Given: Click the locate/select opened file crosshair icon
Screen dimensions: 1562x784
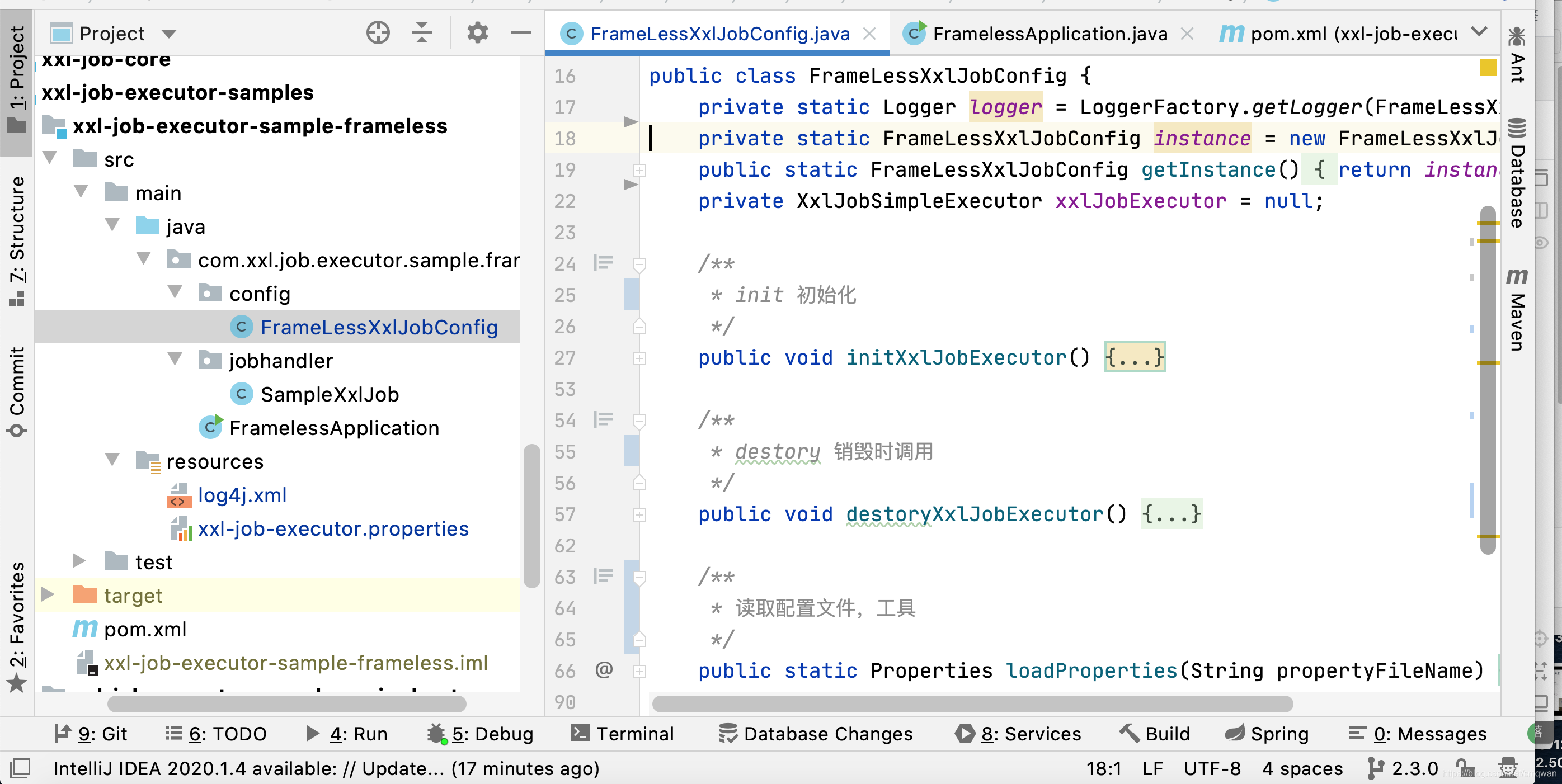Looking at the screenshot, I should click(378, 33).
